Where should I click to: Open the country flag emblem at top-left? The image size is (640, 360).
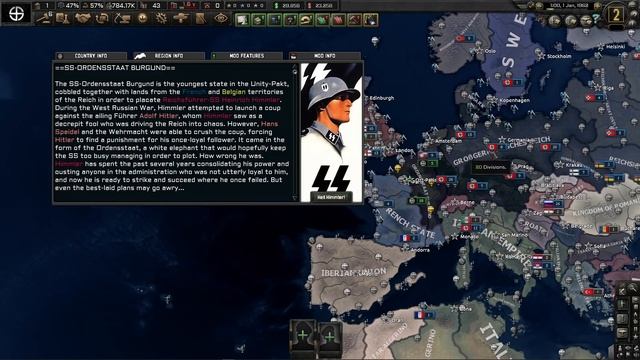pos(16,13)
